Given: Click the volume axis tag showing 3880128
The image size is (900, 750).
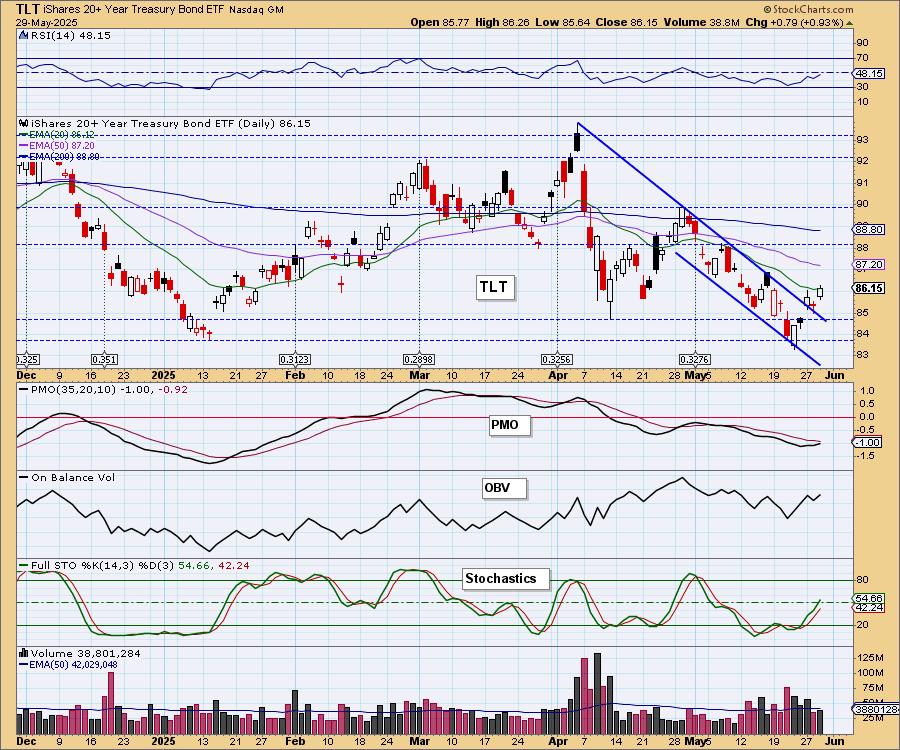Looking at the screenshot, I should tap(876, 710).
